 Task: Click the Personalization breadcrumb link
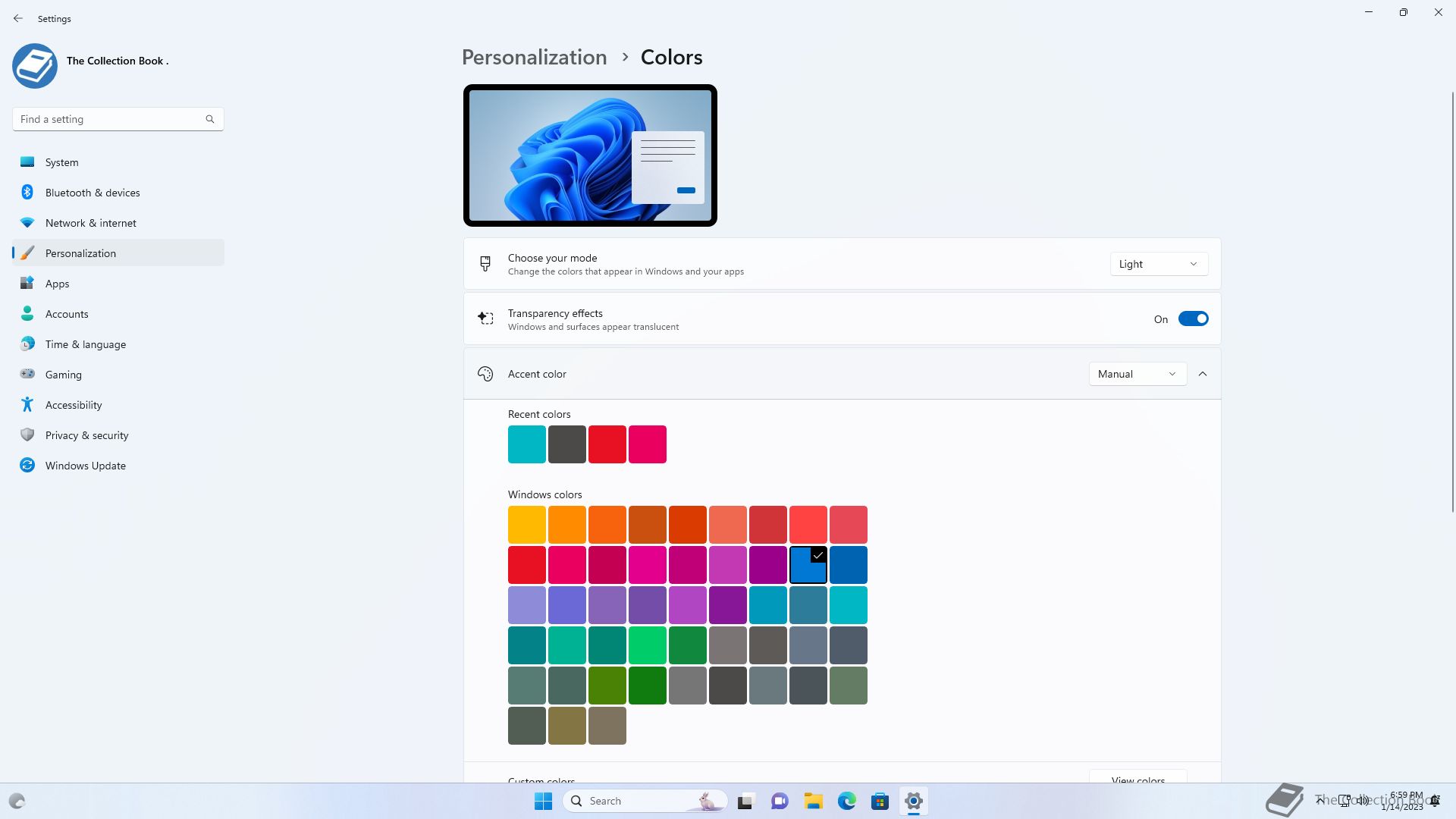(x=534, y=57)
